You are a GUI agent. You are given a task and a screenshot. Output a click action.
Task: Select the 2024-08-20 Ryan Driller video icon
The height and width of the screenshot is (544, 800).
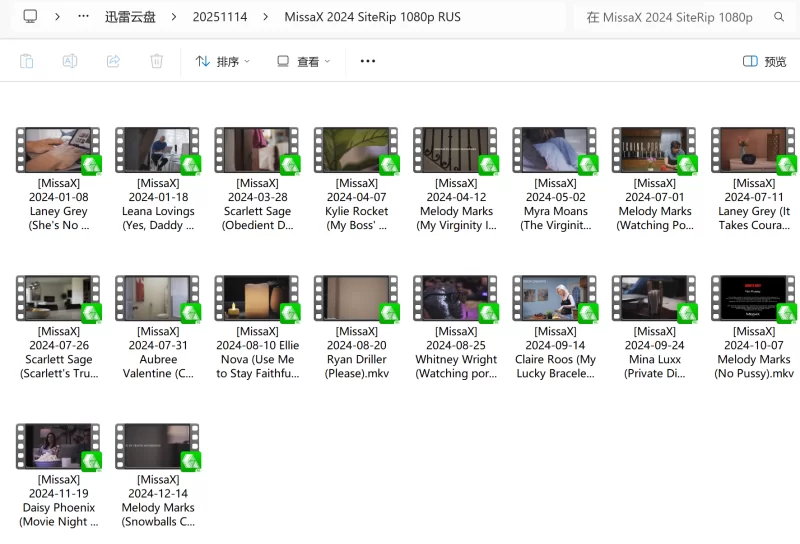(356, 299)
